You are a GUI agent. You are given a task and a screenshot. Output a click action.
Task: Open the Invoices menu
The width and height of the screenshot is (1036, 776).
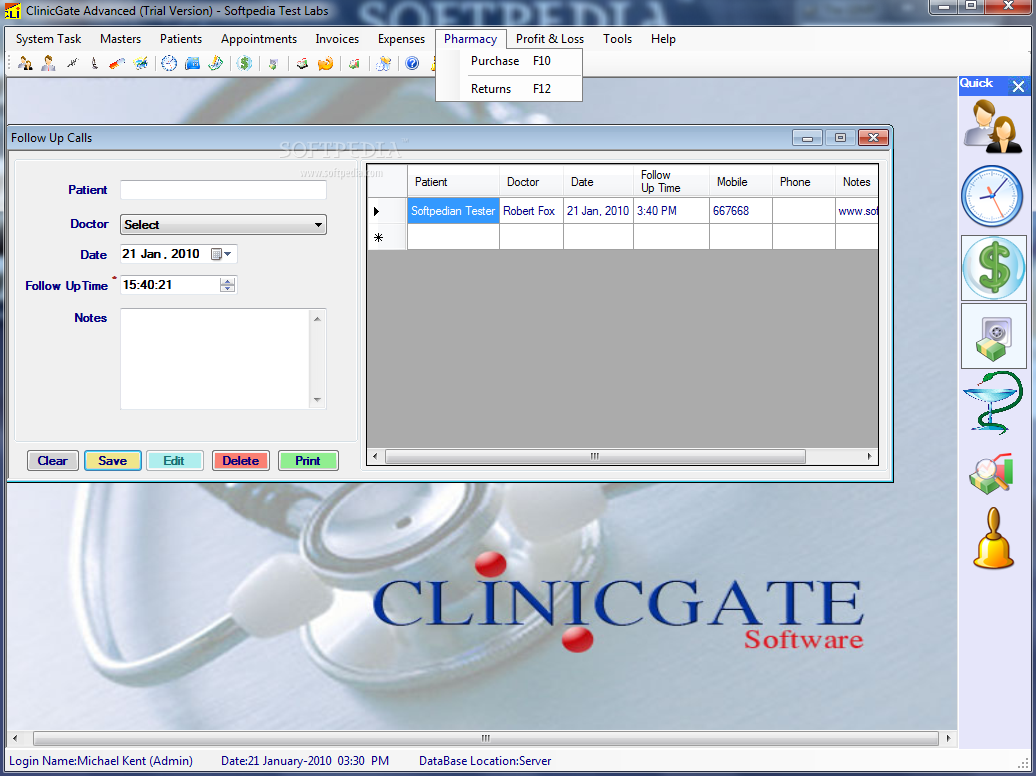tap(337, 39)
